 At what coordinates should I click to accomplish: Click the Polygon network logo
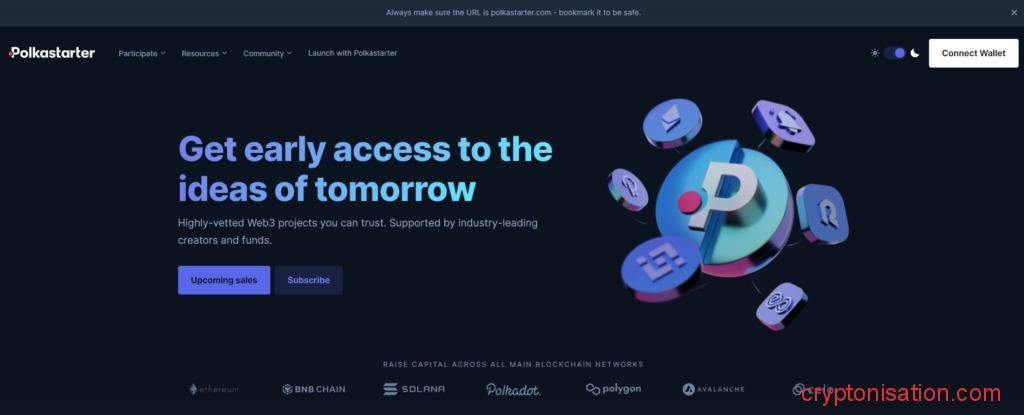[x=613, y=389]
